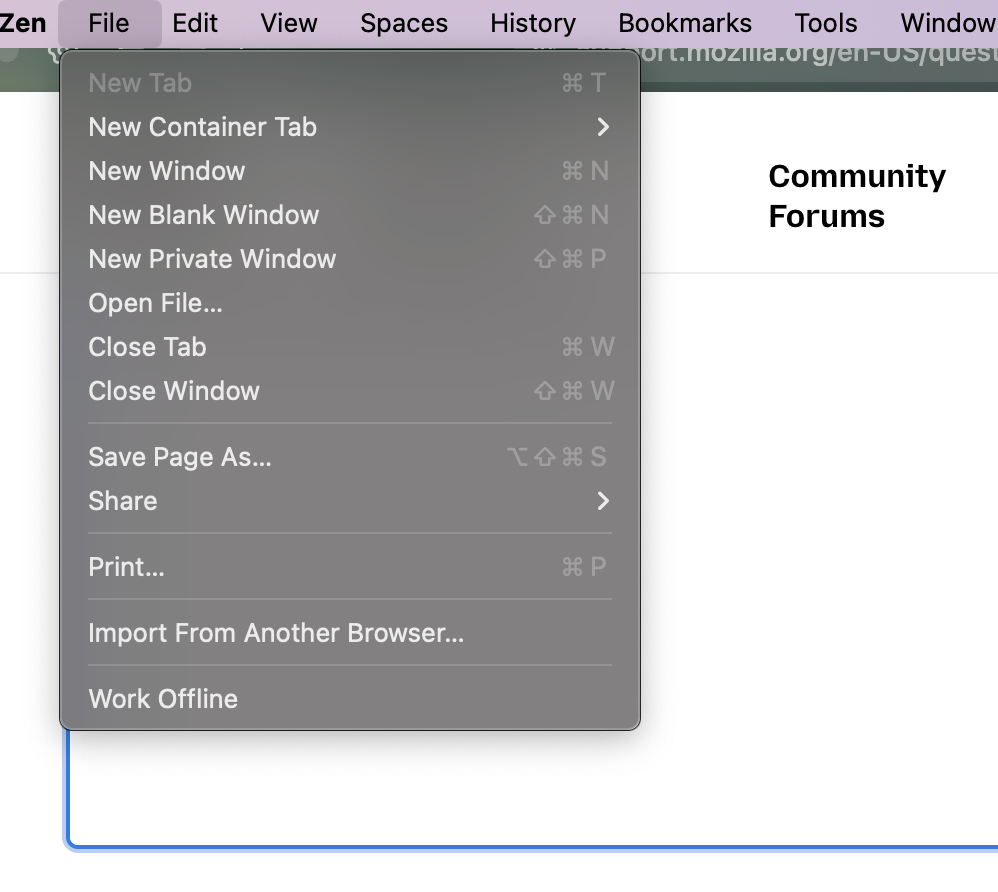Select Import From Another Browser…
The width and height of the screenshot is (998, 892).
349,633
